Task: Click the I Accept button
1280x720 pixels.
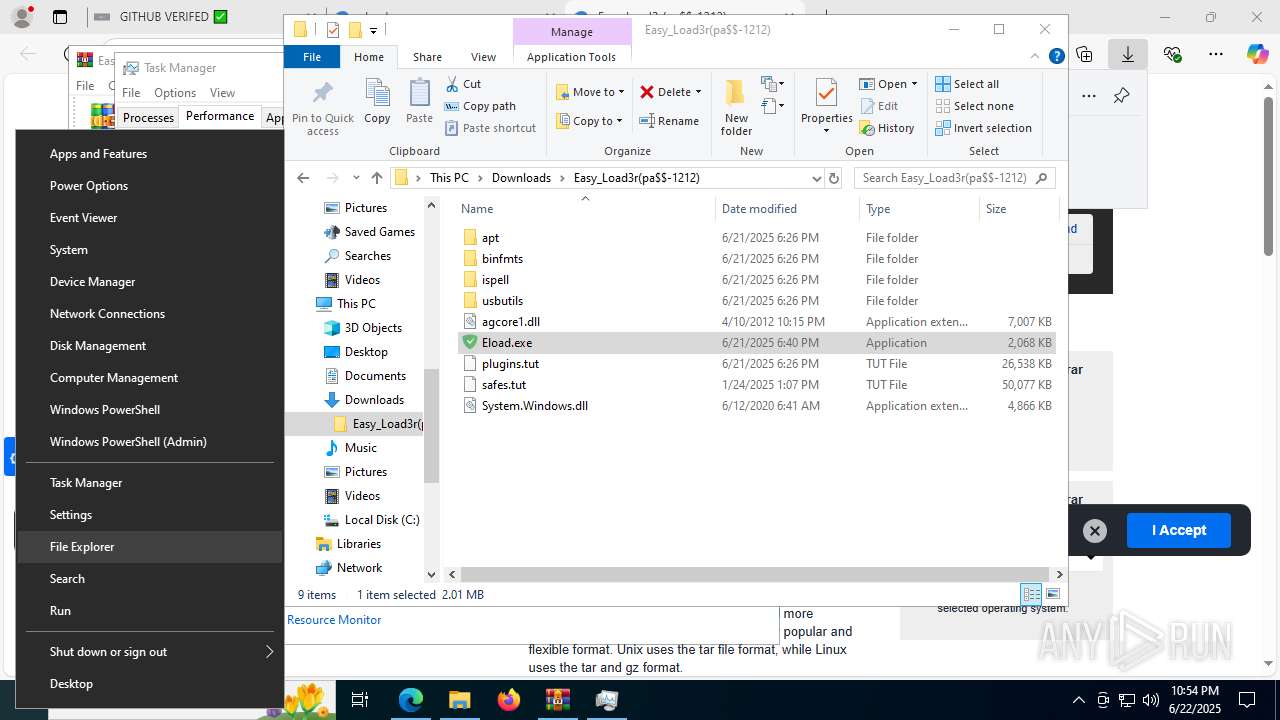Action: coord(1179,530)
